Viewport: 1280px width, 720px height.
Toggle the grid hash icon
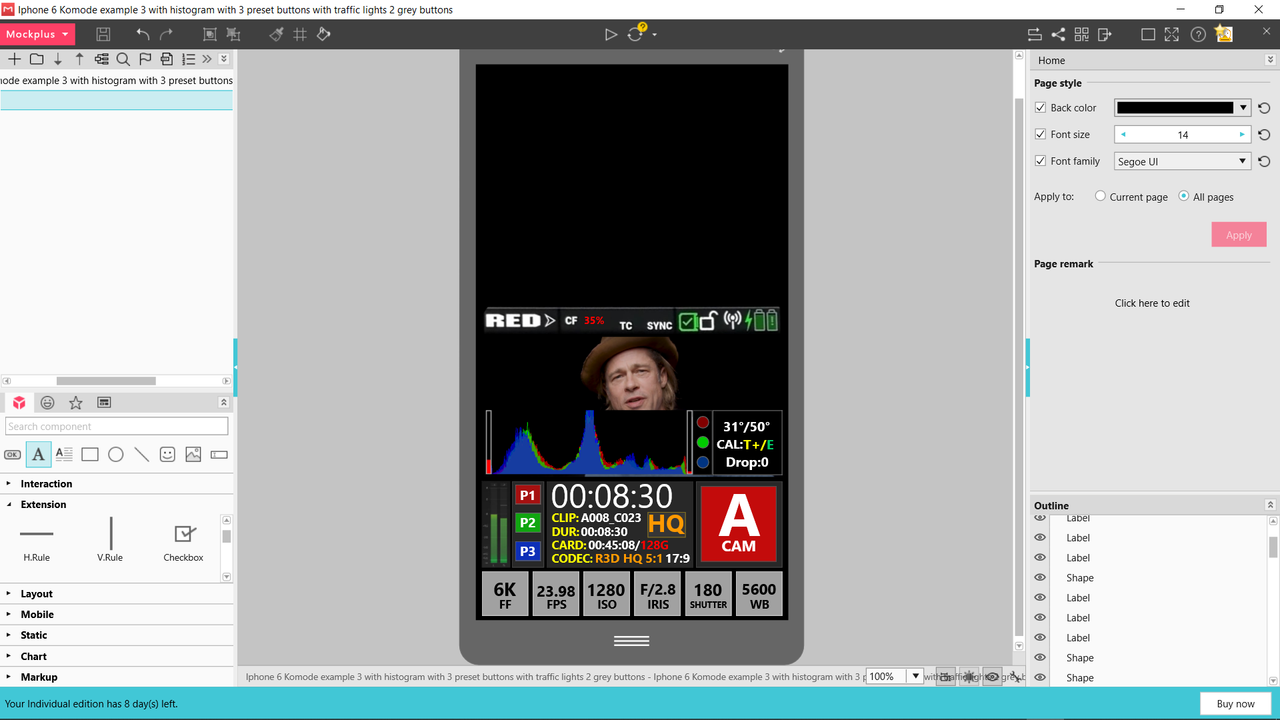tap(301, 34)
